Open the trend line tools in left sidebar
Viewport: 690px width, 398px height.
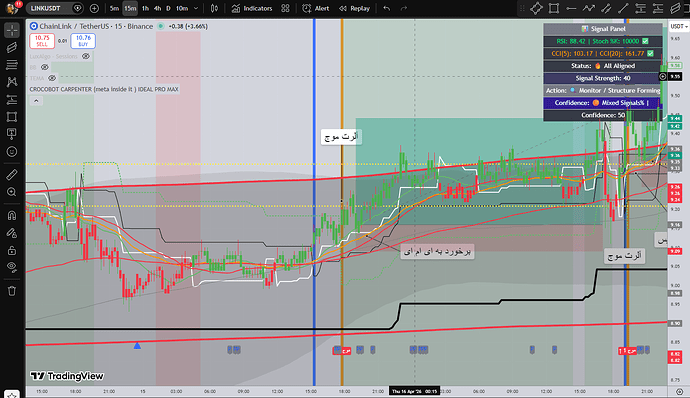click(x=12, y=48)
